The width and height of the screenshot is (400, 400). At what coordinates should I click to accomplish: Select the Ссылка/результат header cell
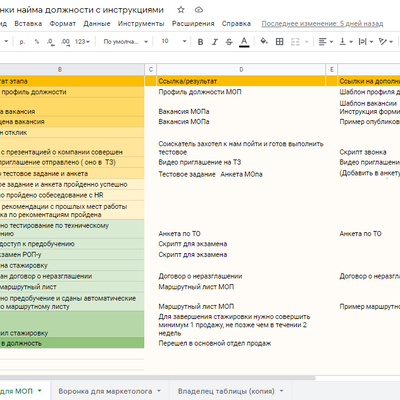(x=241, y=81)
